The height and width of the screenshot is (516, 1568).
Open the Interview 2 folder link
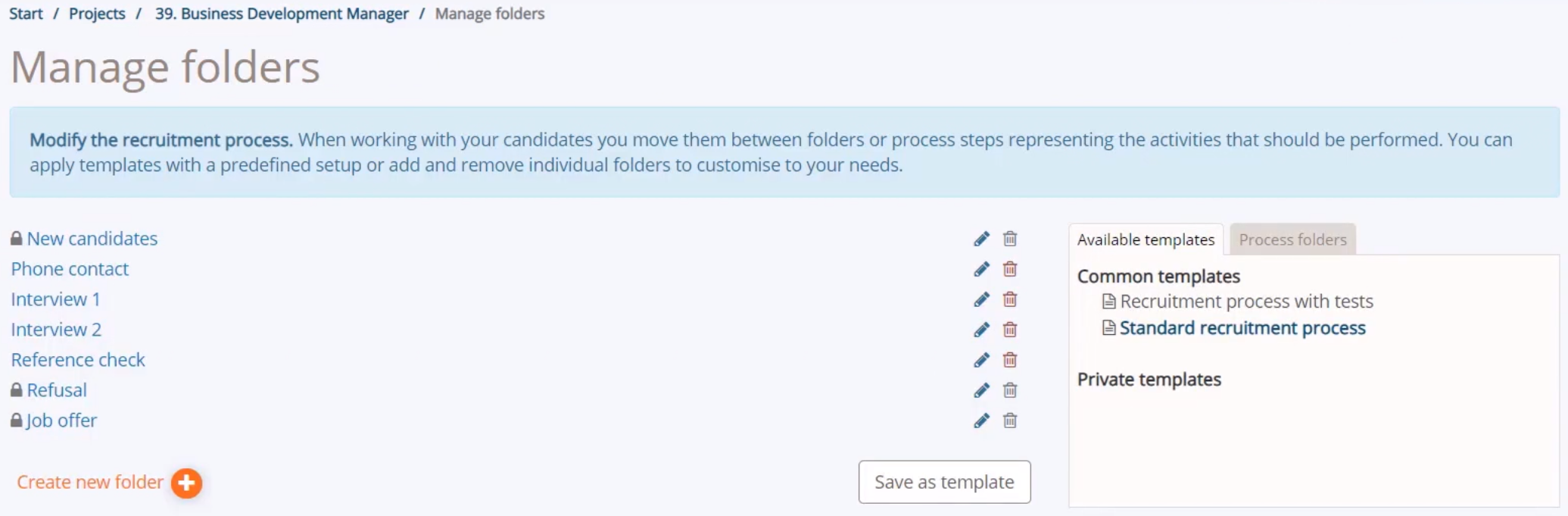pos(56,330)
